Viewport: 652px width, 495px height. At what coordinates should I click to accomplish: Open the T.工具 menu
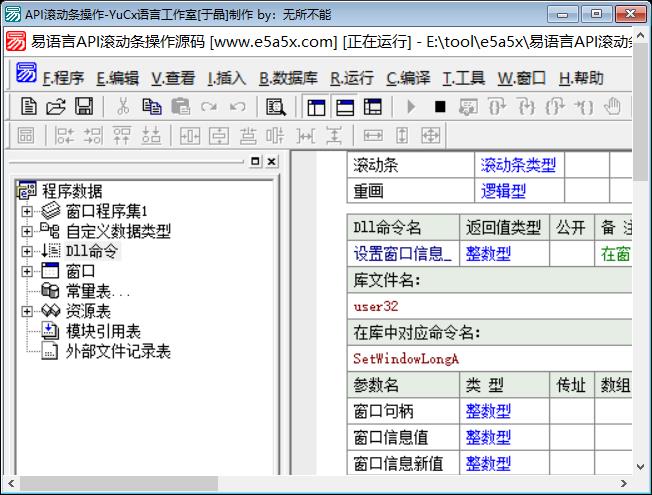(x=464, y=78)
